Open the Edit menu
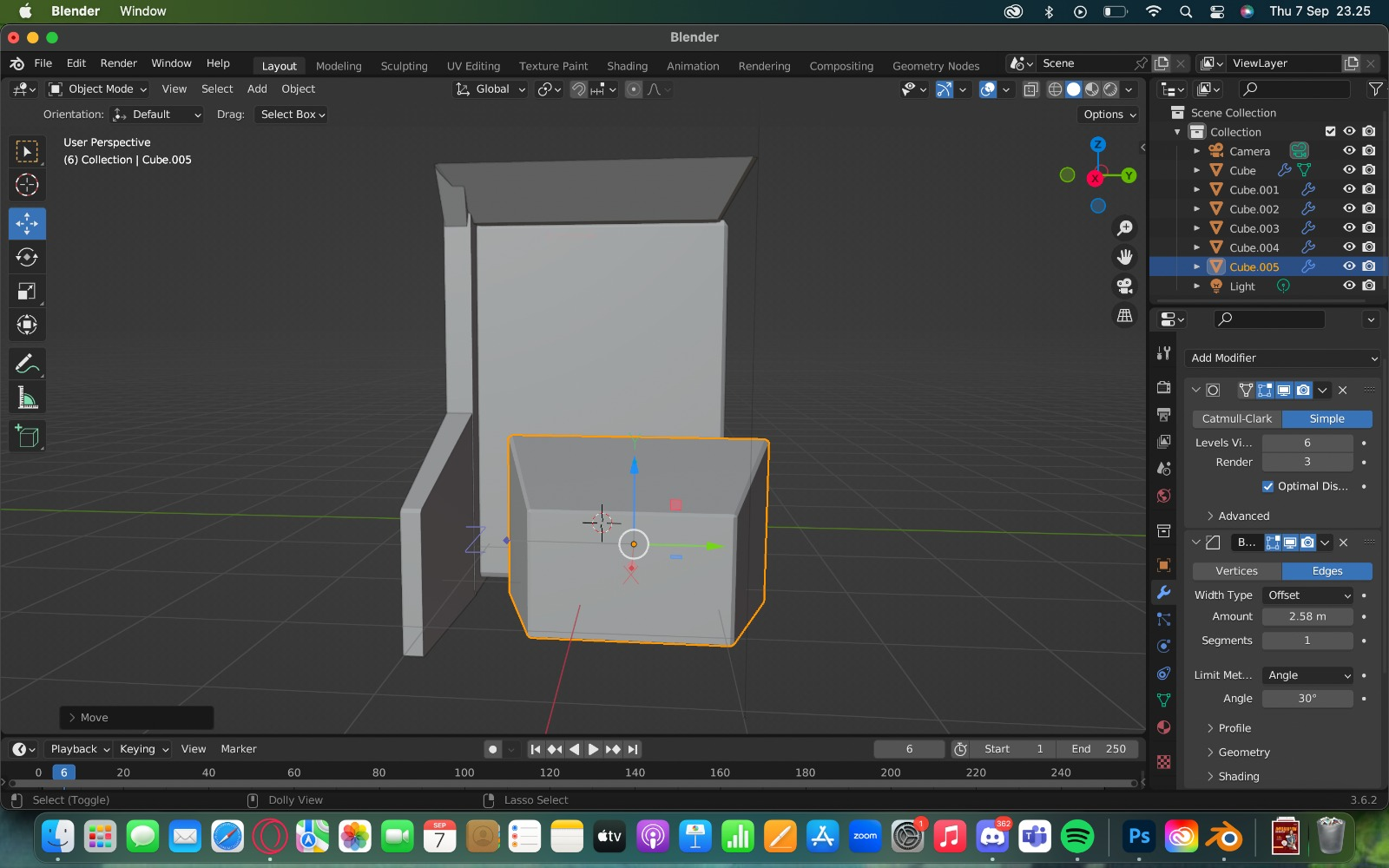 [x=76, y=63]
